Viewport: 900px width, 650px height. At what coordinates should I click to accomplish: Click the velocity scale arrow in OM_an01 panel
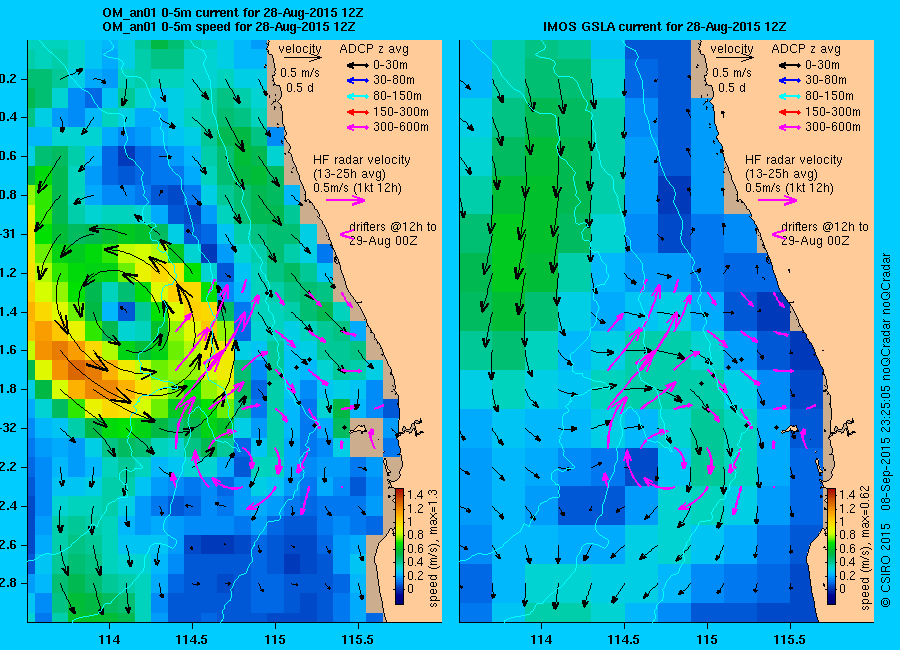tap(302, 58)
